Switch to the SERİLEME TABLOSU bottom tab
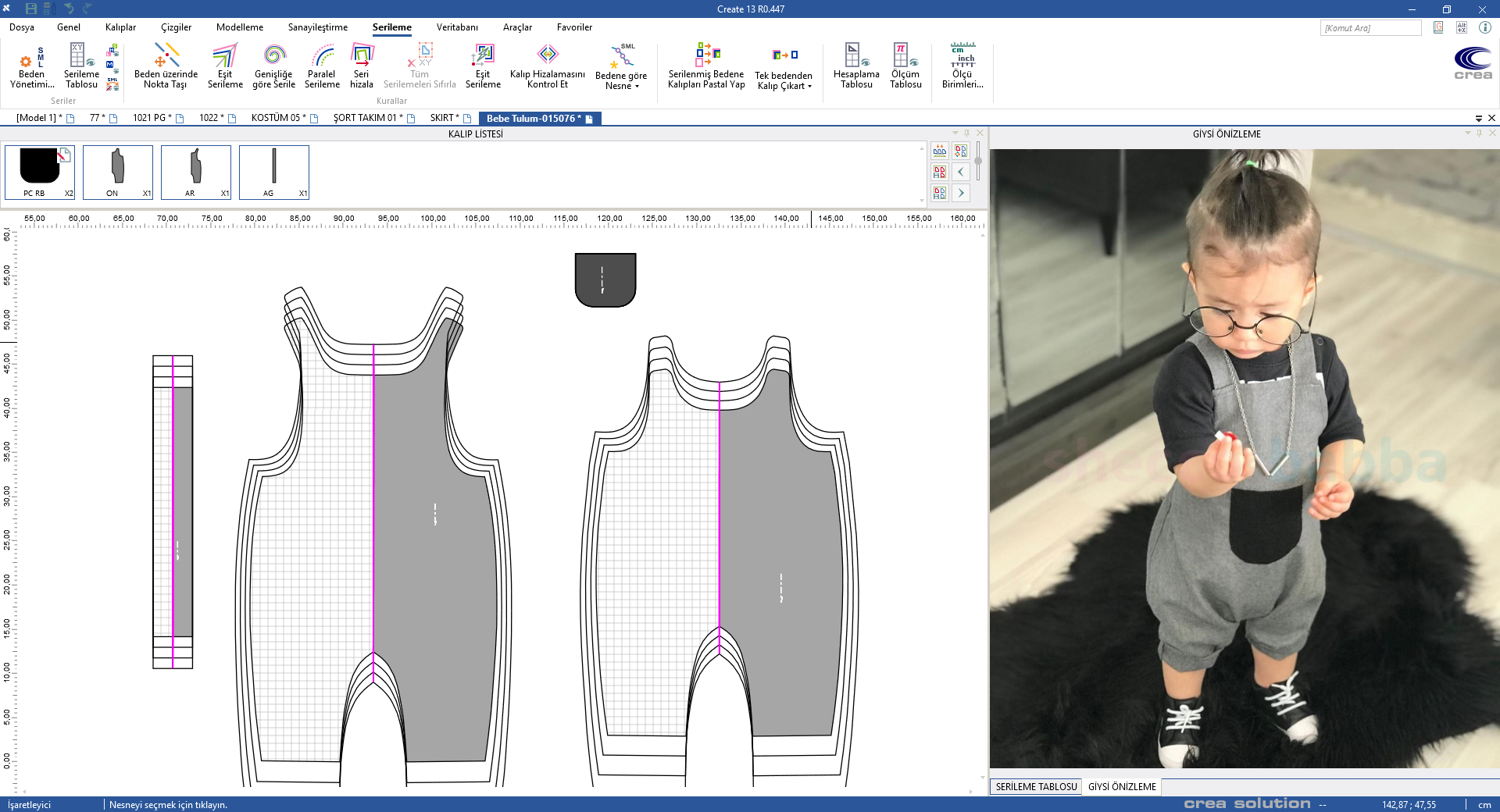 point(1036,787)
